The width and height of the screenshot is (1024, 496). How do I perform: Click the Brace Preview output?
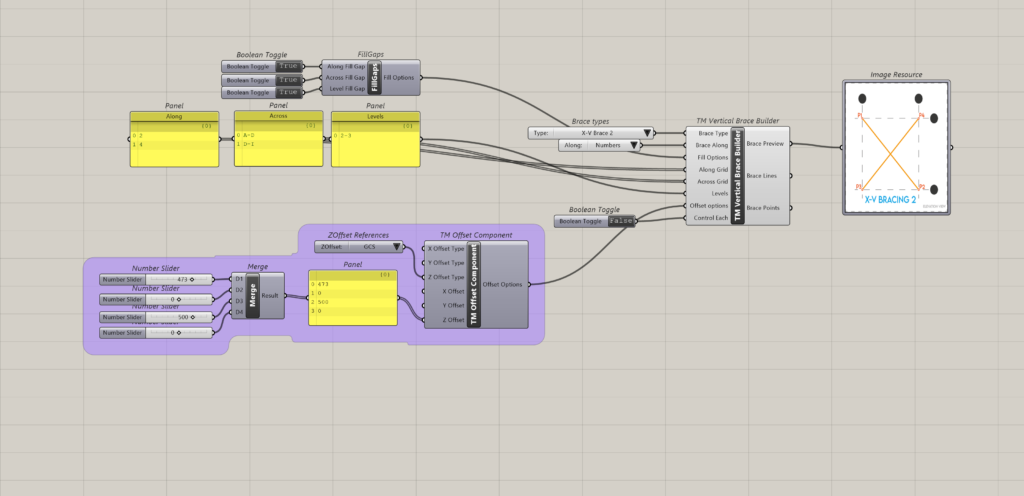pos(767,143)
